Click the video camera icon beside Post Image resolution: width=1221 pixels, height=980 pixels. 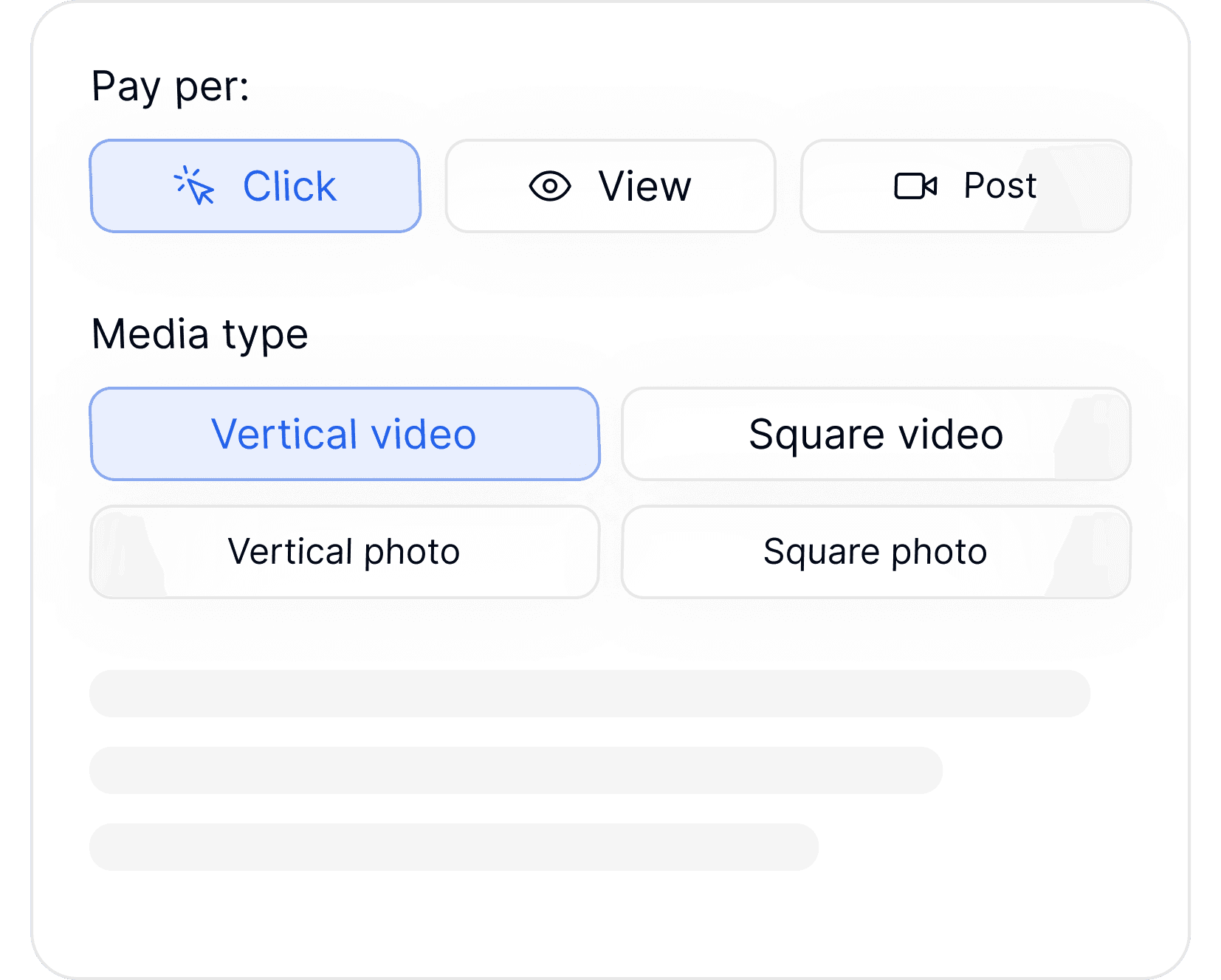click(915, 186)
